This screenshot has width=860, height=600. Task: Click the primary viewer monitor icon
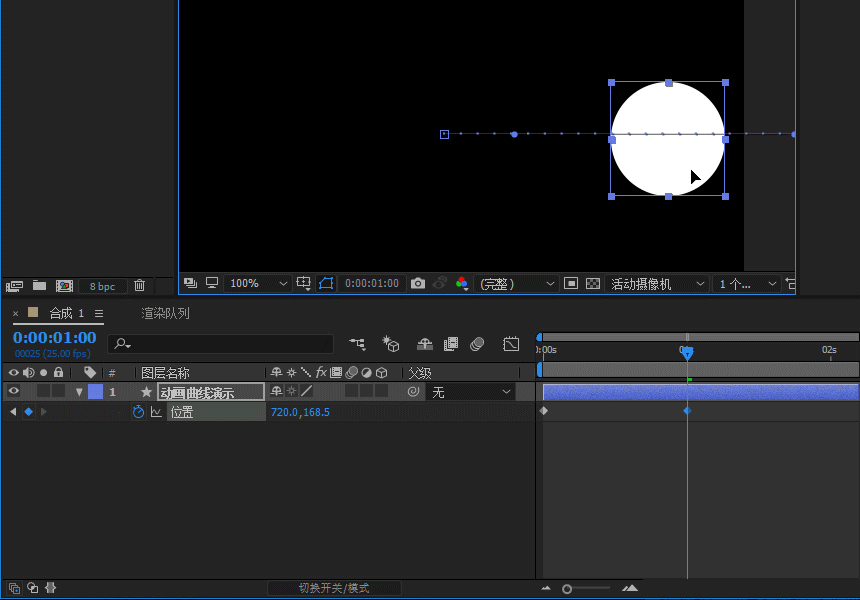point(212,282)
